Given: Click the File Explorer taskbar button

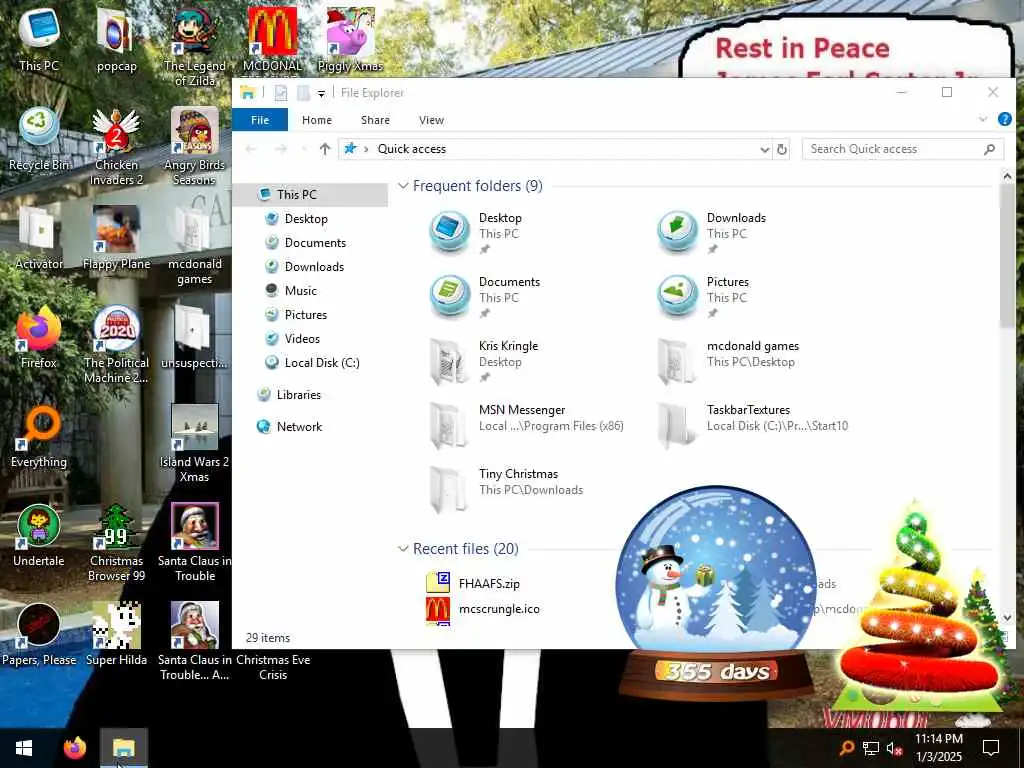Looking at the screenshot, I should (123, 748).
